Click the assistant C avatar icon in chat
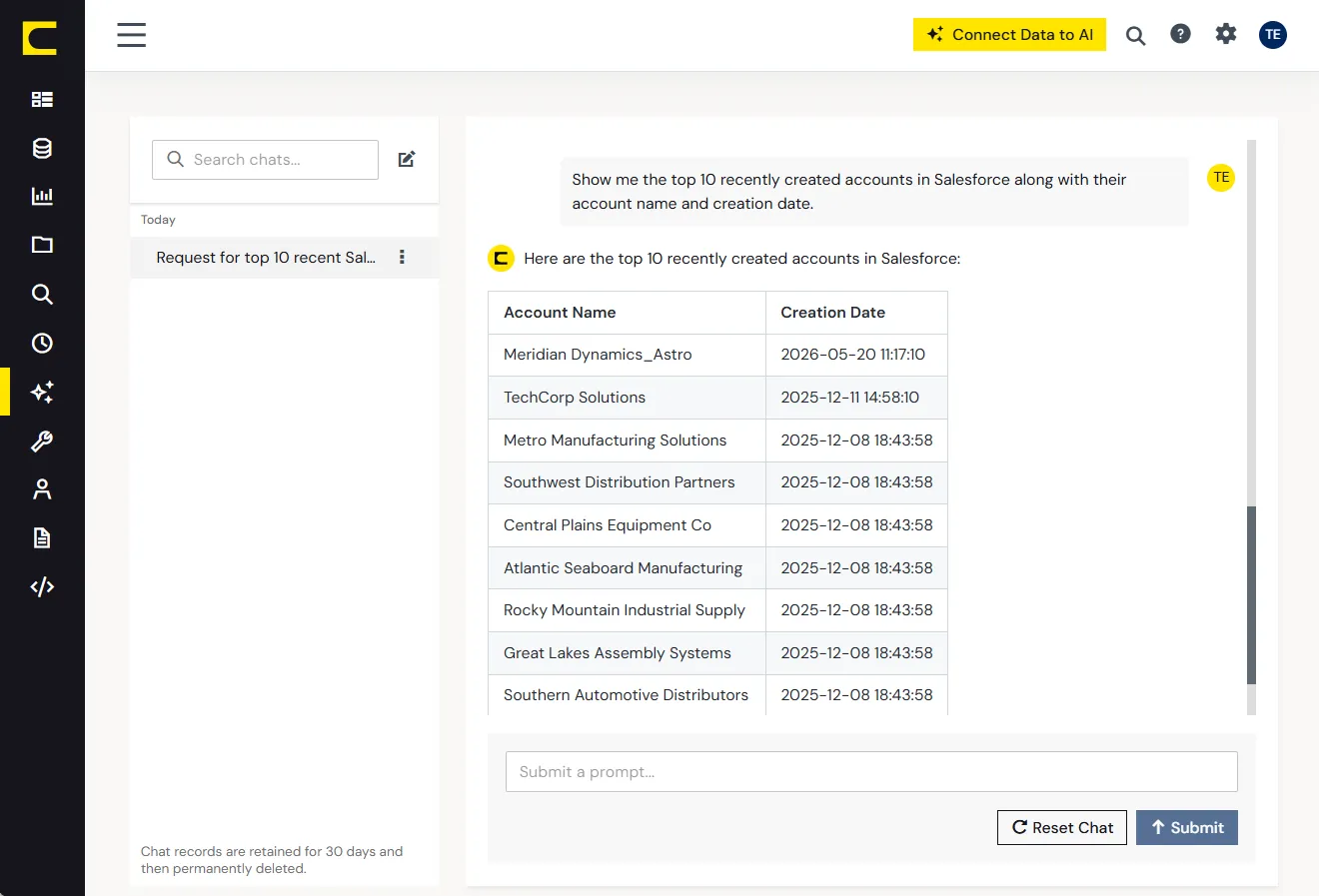1319x896 pixels. [x=501, y=259]
